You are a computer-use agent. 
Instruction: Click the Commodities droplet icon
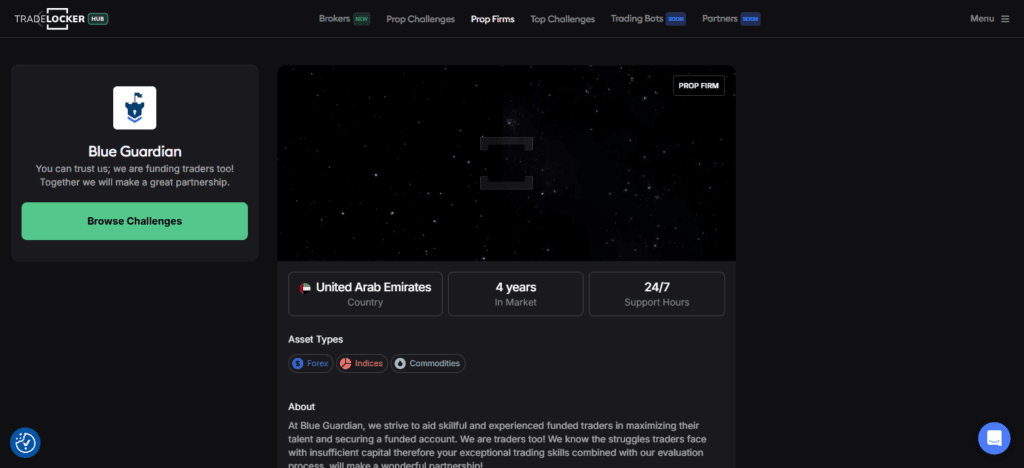(x=400, y=364)
